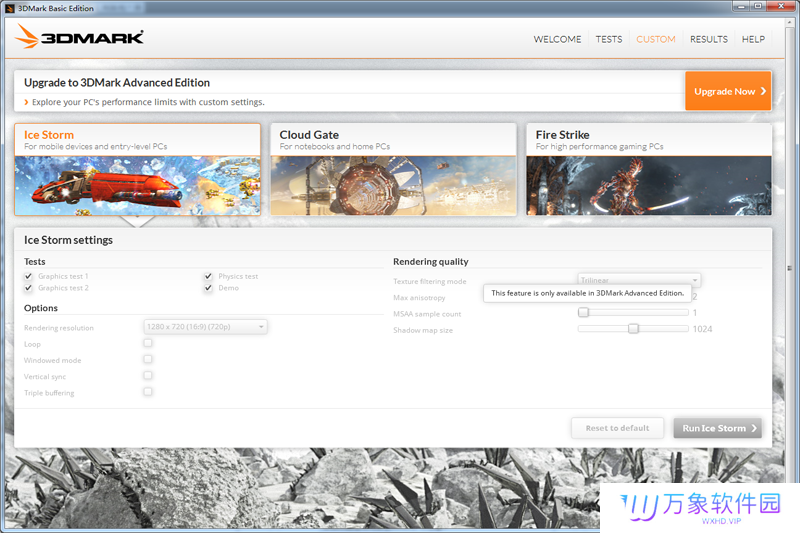
Task: Enable the Triple buffering checkbox
Action: pos(148,392)
